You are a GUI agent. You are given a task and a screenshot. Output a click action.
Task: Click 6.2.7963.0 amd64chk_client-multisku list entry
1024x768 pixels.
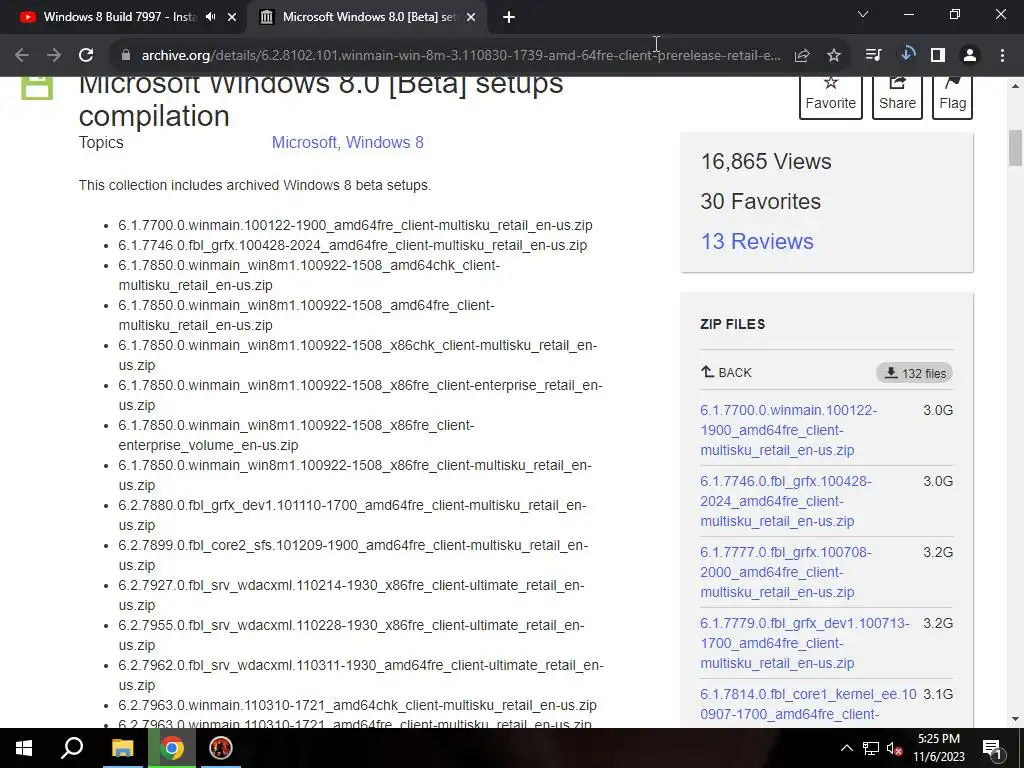point(357,705)
